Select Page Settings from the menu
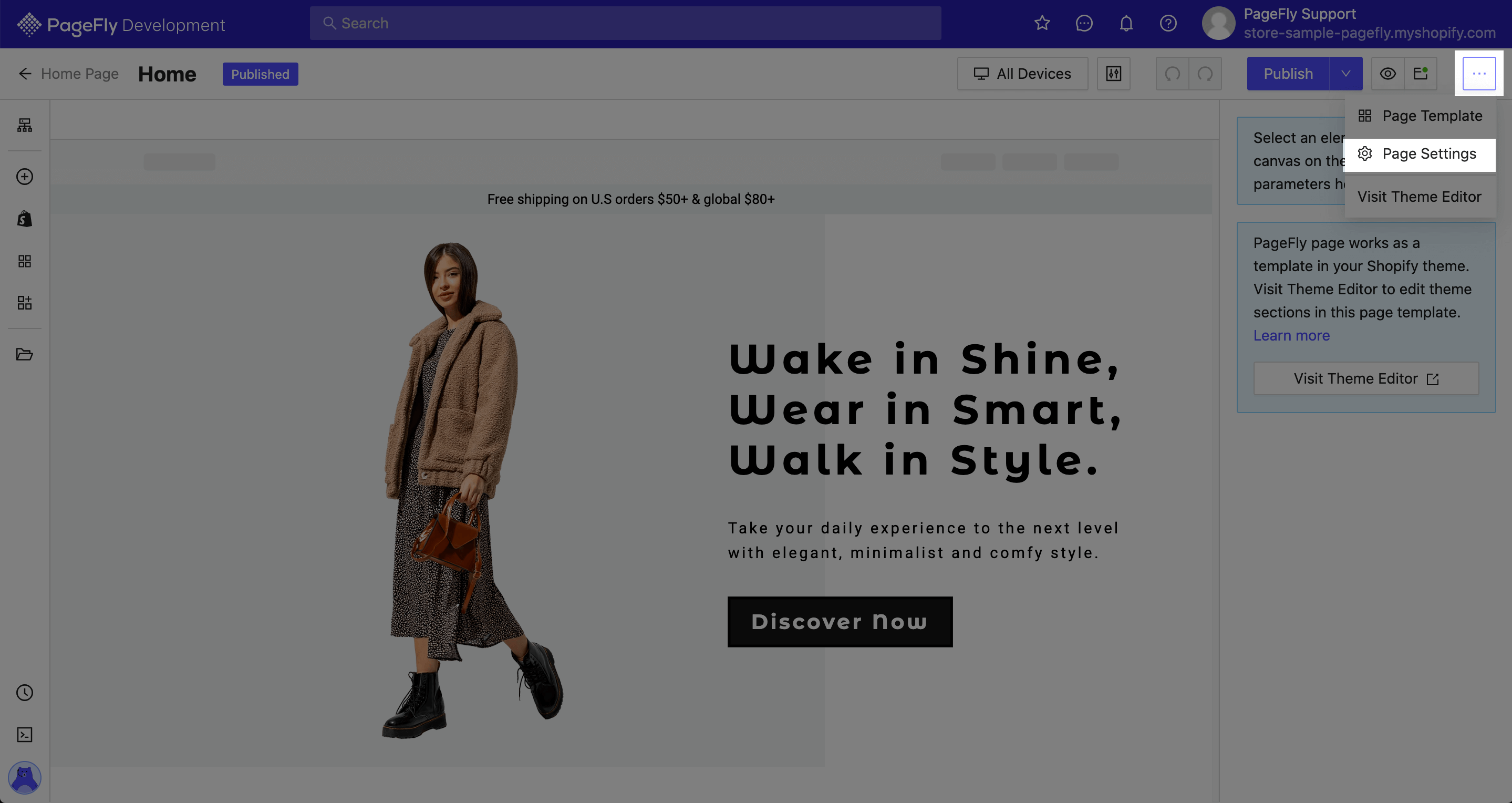 [x=1421, y=155]
